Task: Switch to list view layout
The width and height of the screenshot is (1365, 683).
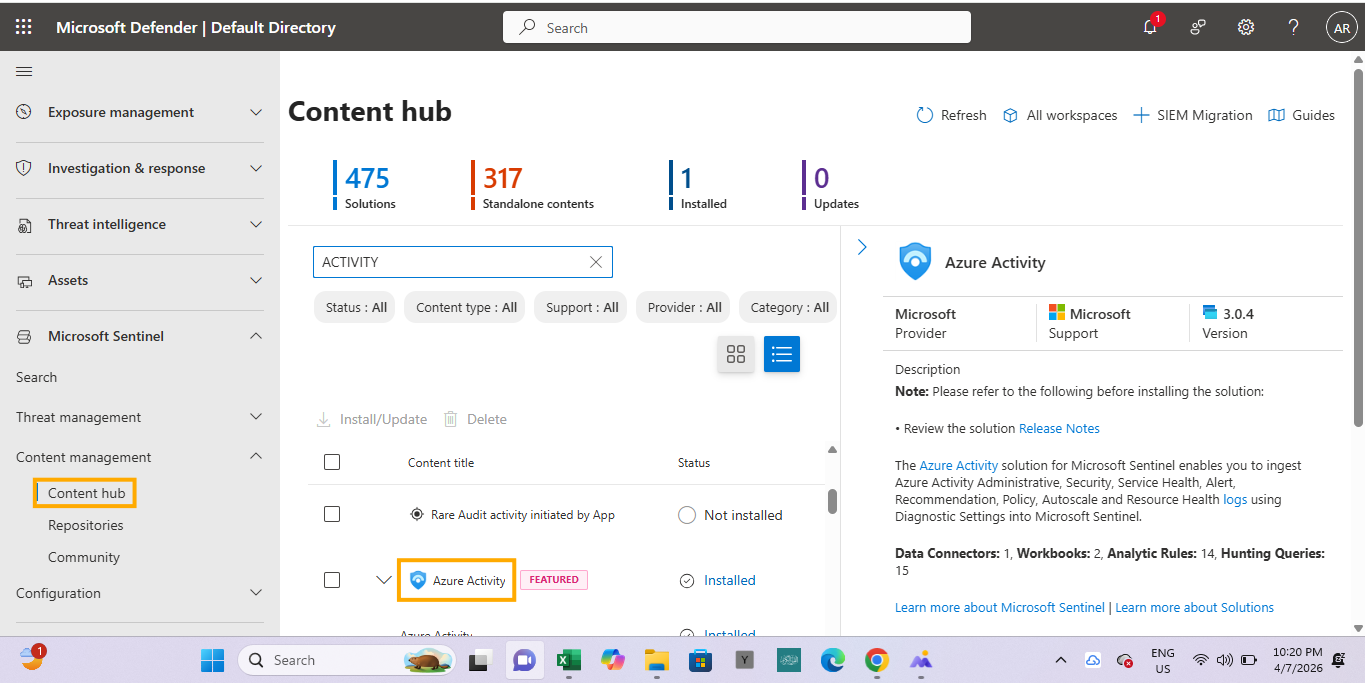Action: [782, 354]
